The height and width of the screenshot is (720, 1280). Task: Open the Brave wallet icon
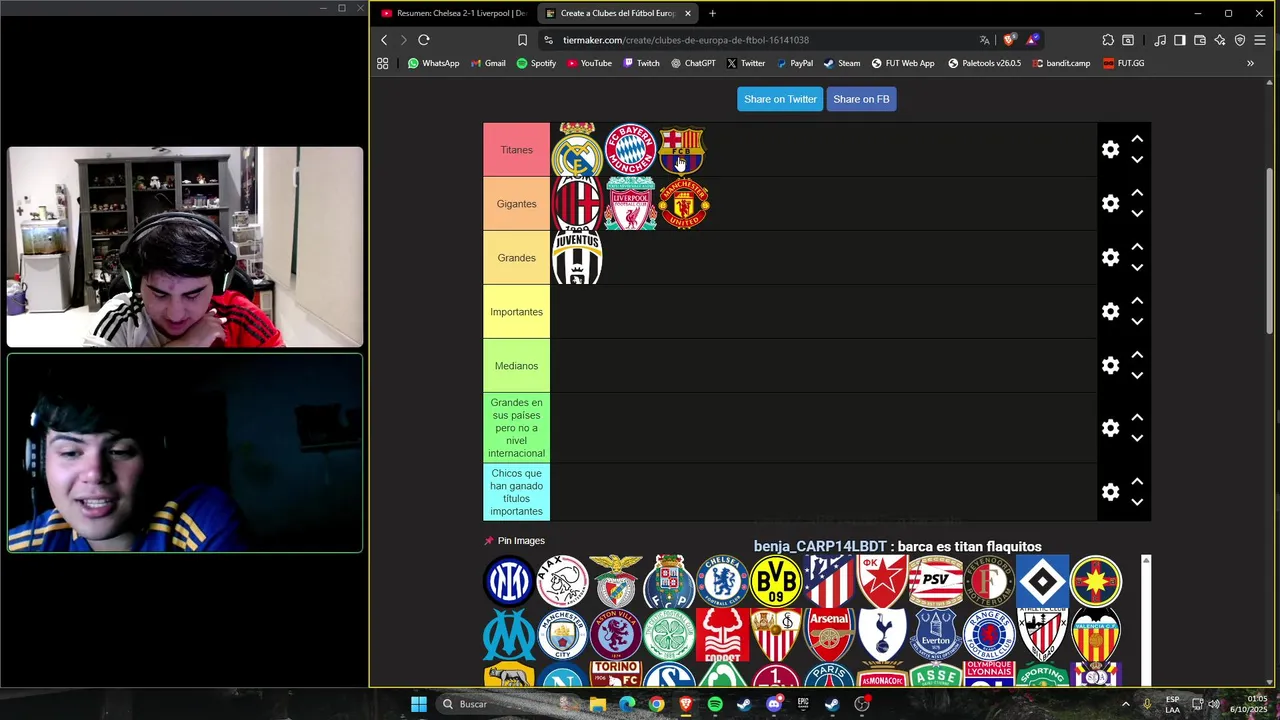[1200, 40]
